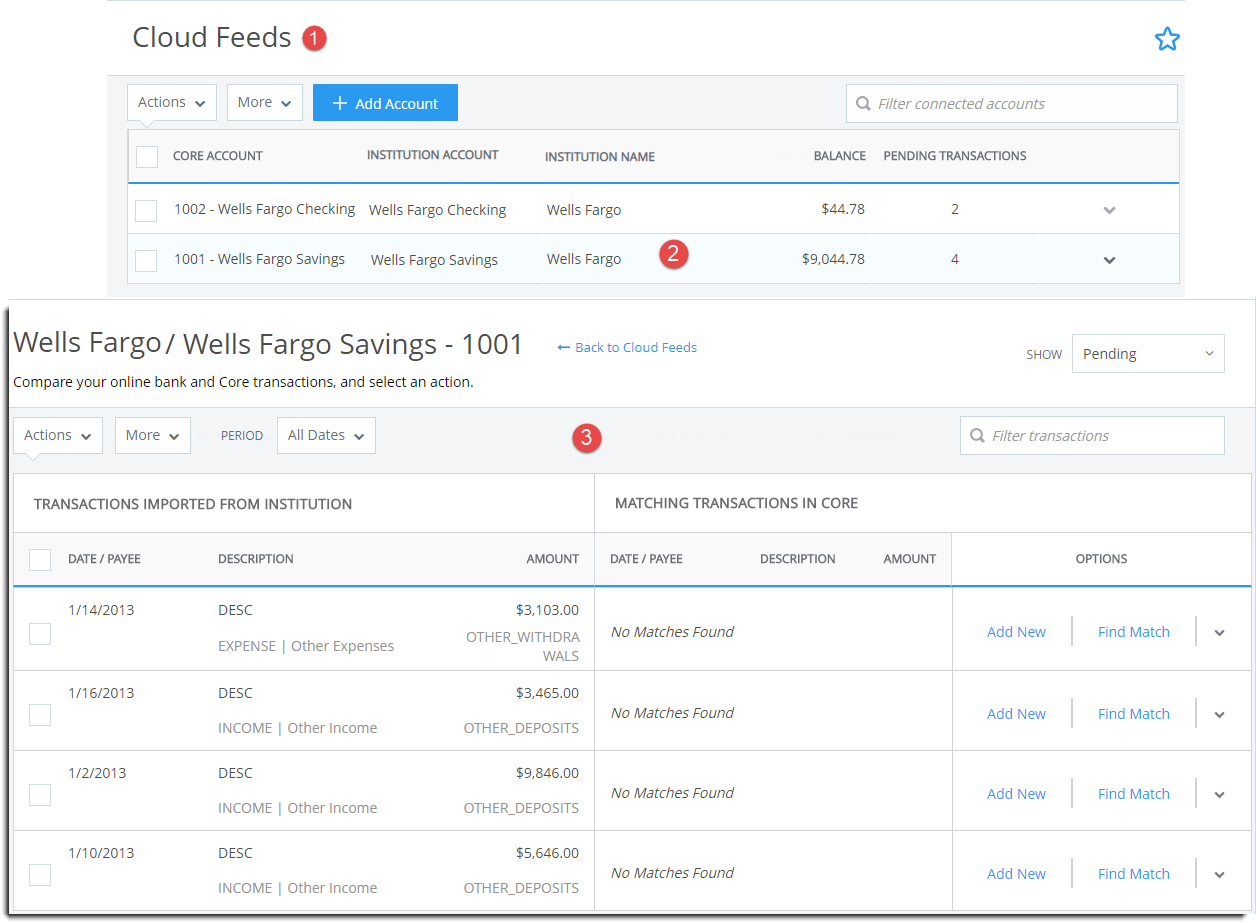Expand options chevron for the $3,103.00 transaction
This screenshot has height=923, width=1256.
pyautogui.click(x=1219, y=632)
